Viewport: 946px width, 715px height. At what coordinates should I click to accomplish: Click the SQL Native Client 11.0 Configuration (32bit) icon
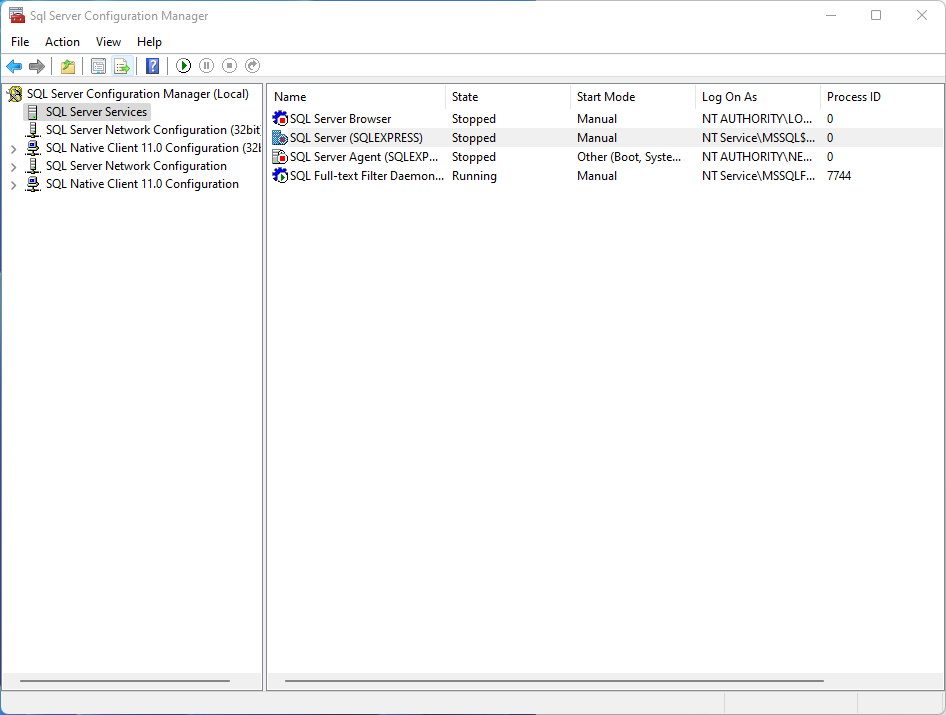[33, 148]
